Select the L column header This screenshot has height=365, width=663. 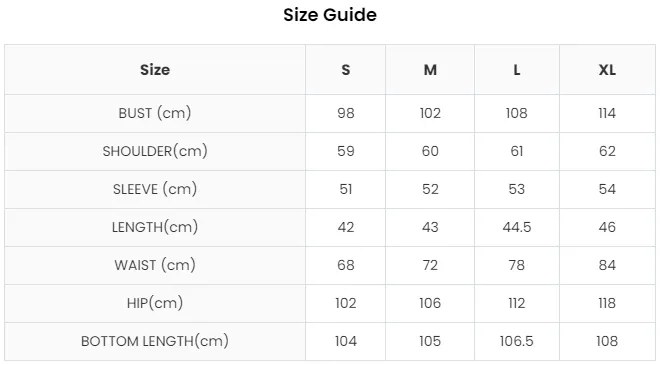[517, 70]
